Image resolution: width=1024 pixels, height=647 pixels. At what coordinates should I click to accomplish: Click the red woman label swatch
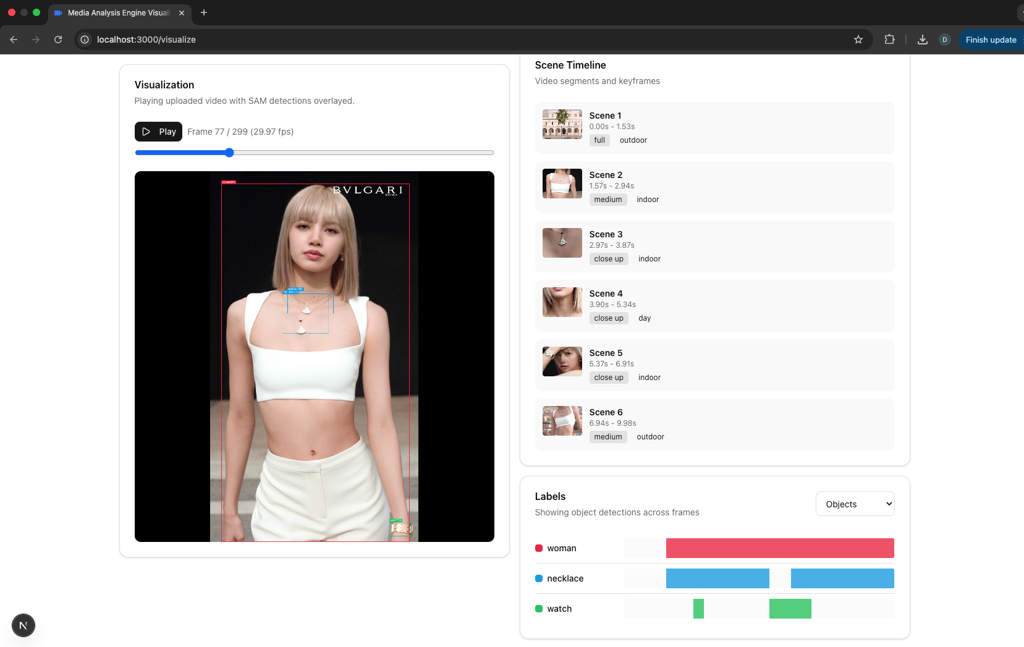click(x=539, y=548)
